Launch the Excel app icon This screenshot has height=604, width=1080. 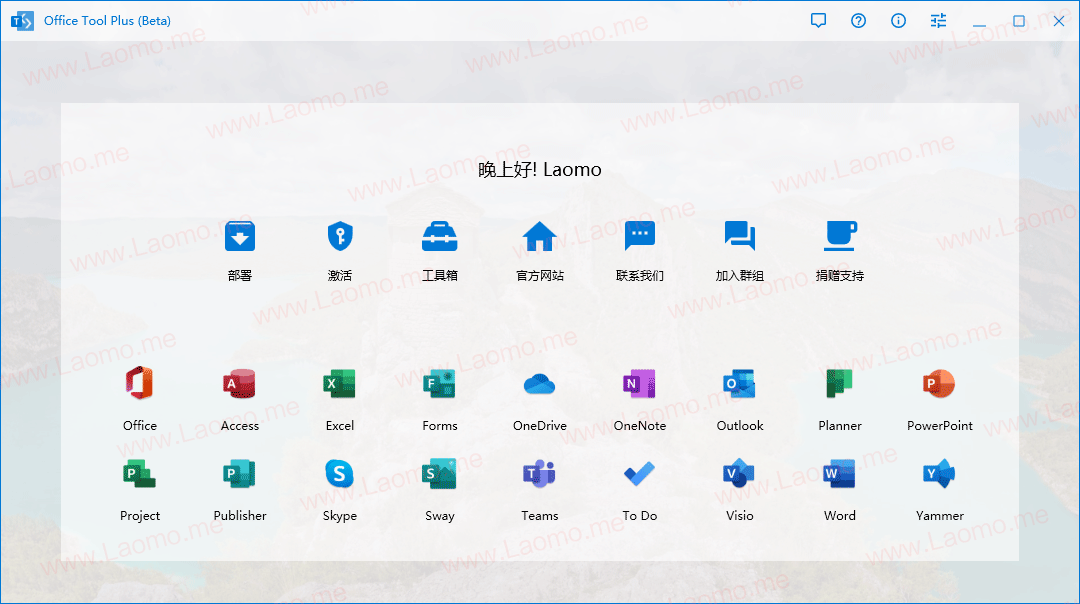[340, 384]
